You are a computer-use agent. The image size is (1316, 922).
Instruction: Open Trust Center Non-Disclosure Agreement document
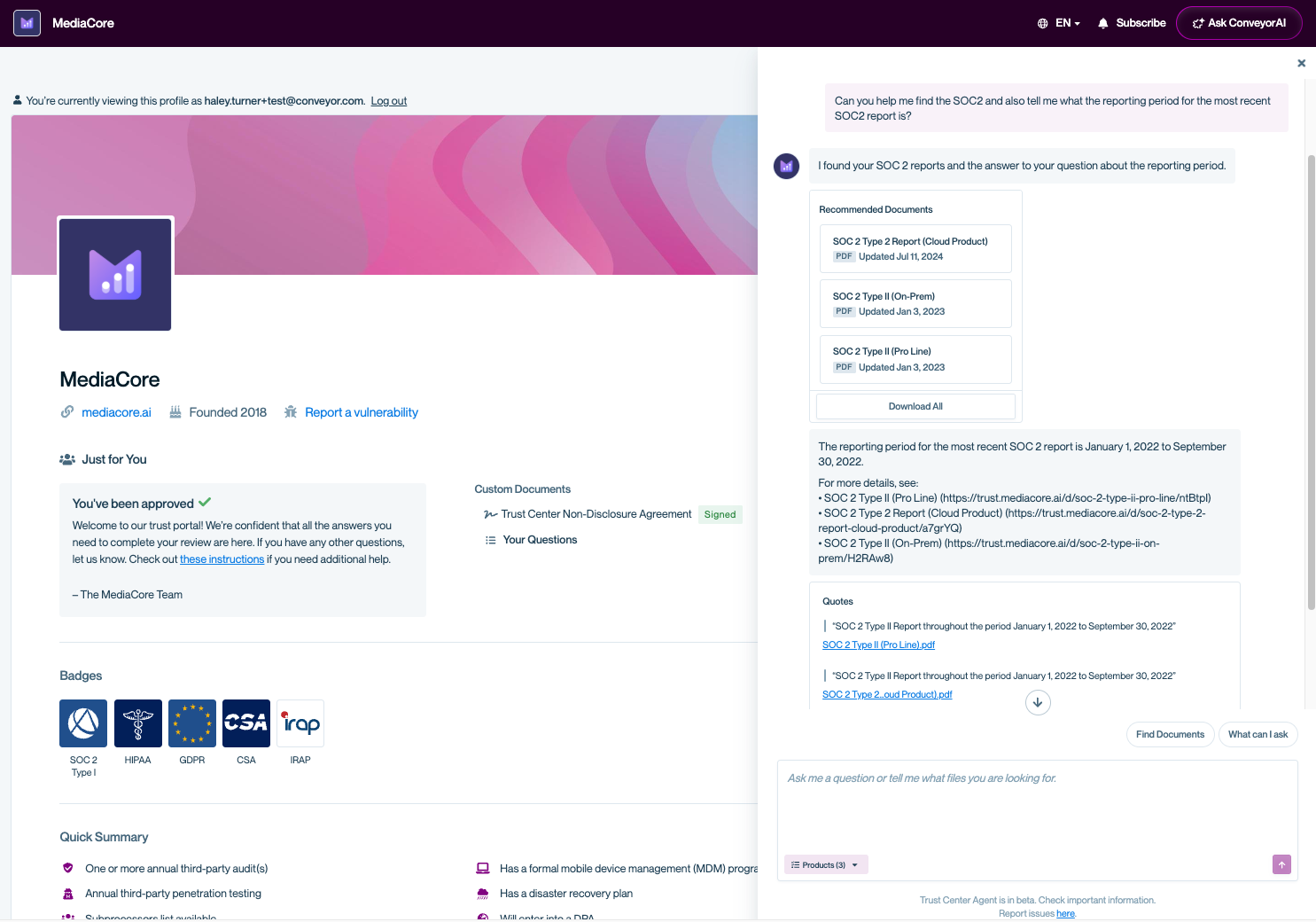(x=596, y=514)
